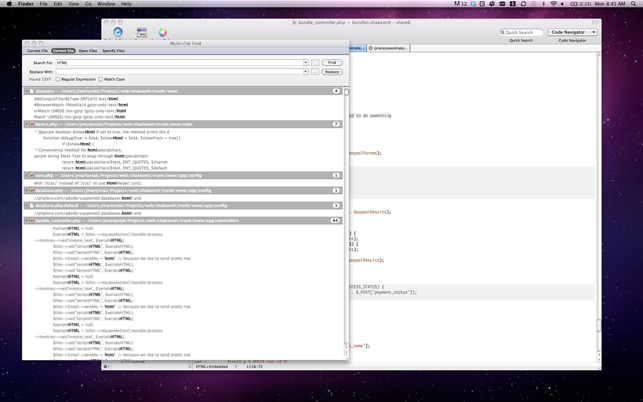643x402 pixels.
Task: Click the battery status icon
Action: [574, 4]
